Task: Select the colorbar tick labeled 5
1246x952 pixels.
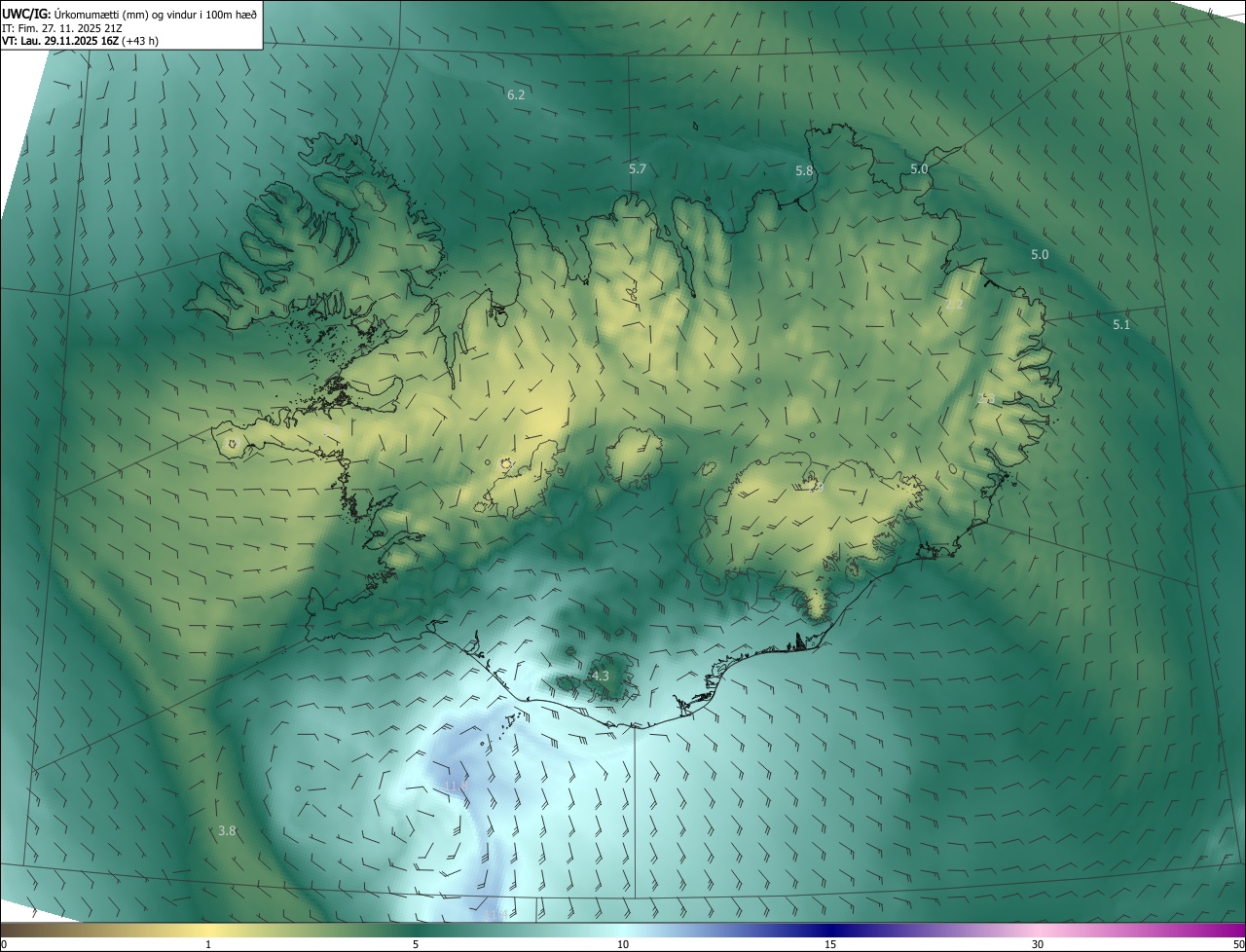Action: point(416,944)
